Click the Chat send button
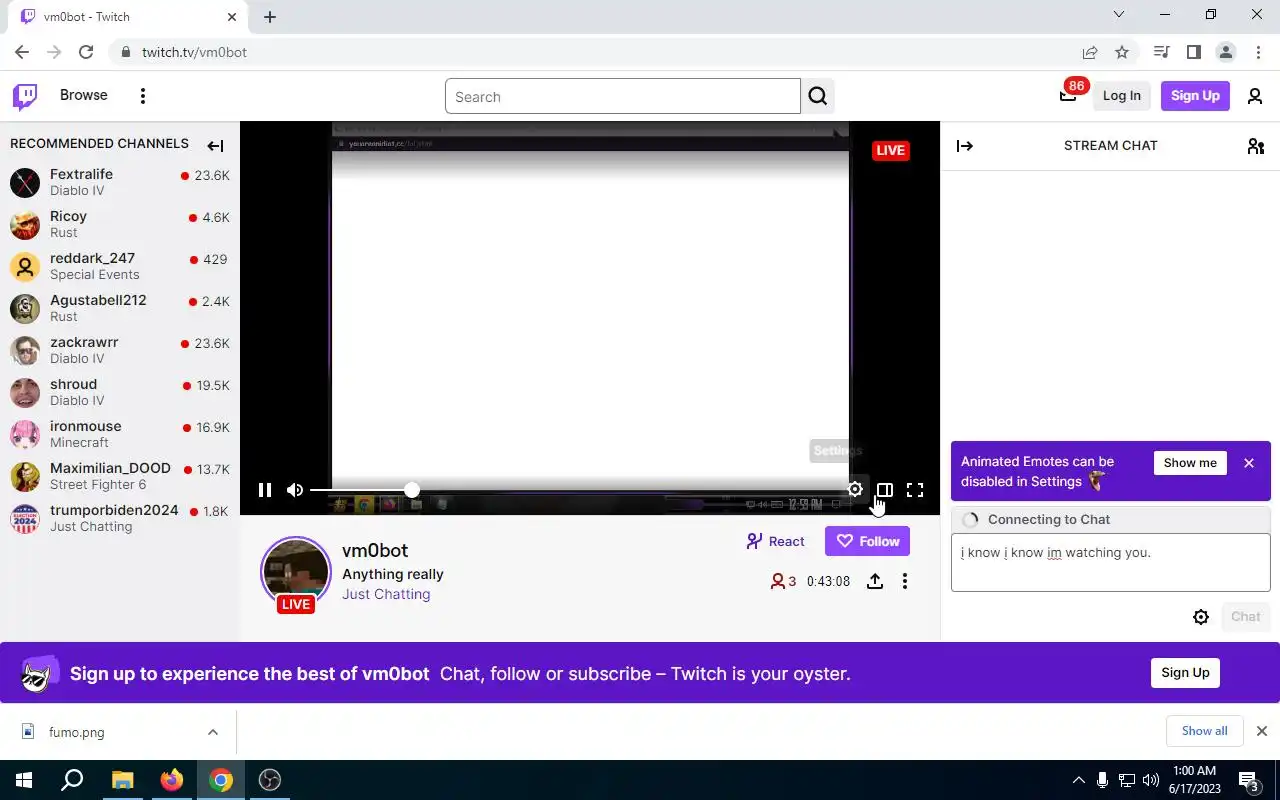Viewport: 1280px width, 800px height. tap(1246, 617)
